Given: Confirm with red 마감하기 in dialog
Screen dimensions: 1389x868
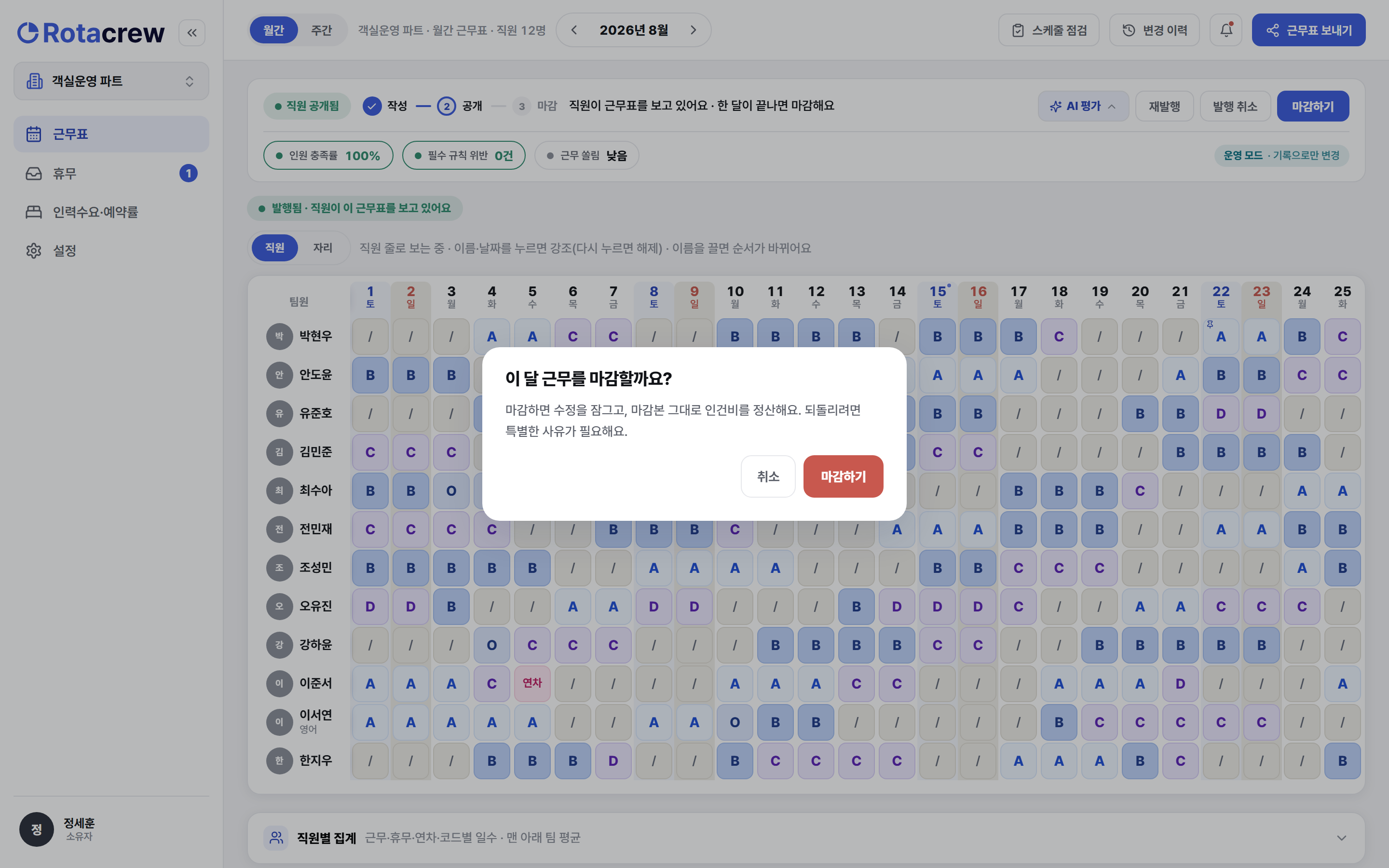Looking at the screenshot, I should [843, 476].
